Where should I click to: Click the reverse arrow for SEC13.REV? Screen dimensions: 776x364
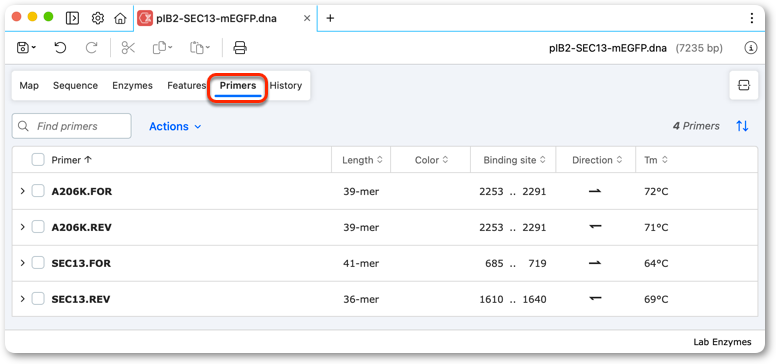point(595,299)
